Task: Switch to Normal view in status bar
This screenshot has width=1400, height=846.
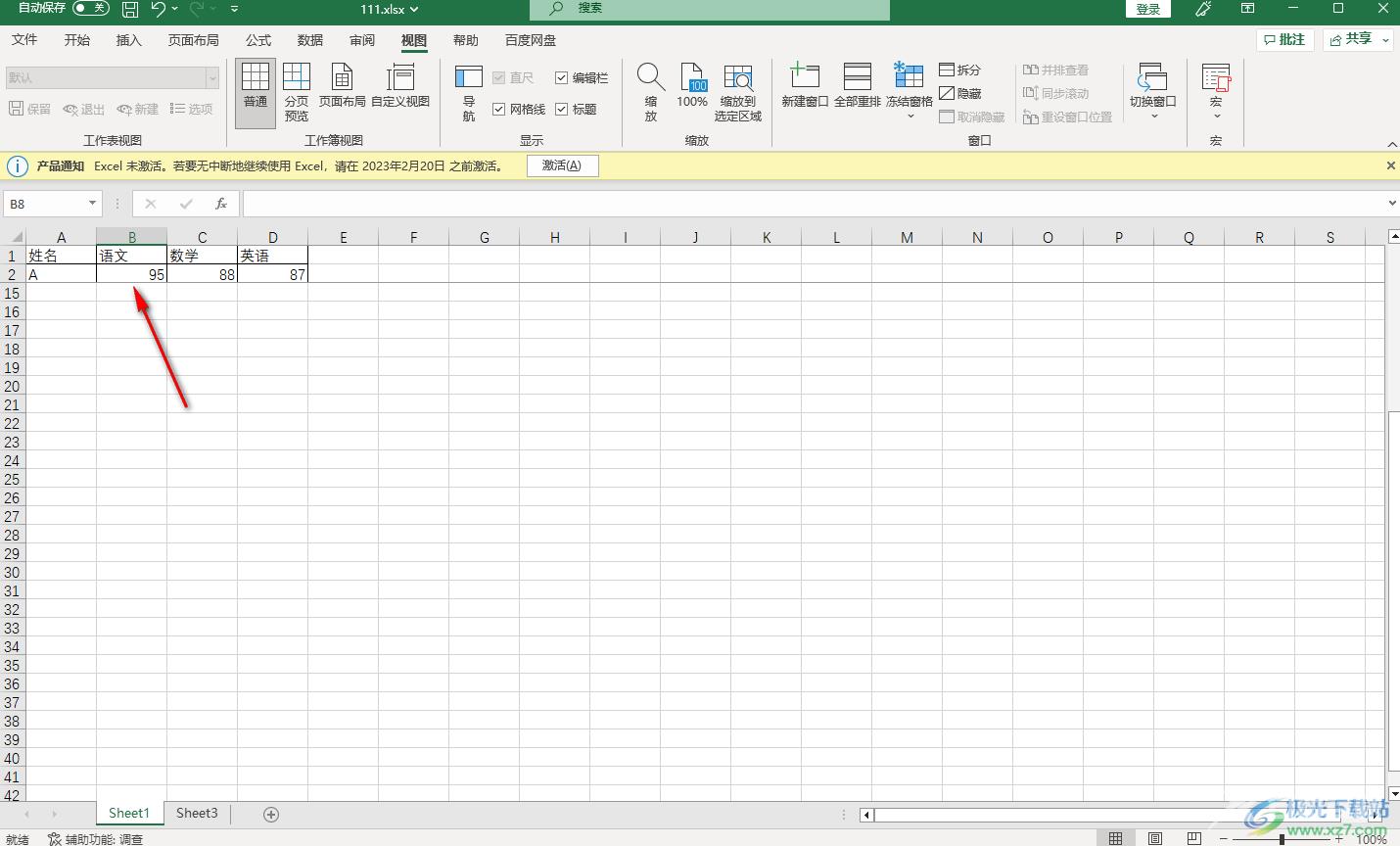Action: pos(1115,839)
